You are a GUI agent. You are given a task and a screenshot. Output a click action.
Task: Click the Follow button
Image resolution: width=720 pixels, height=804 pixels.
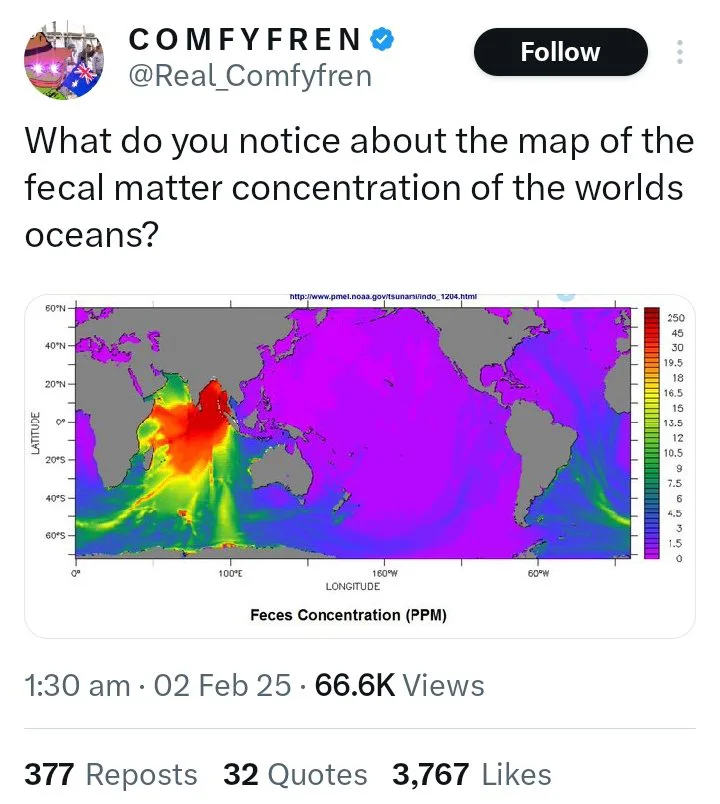[561, 52]
